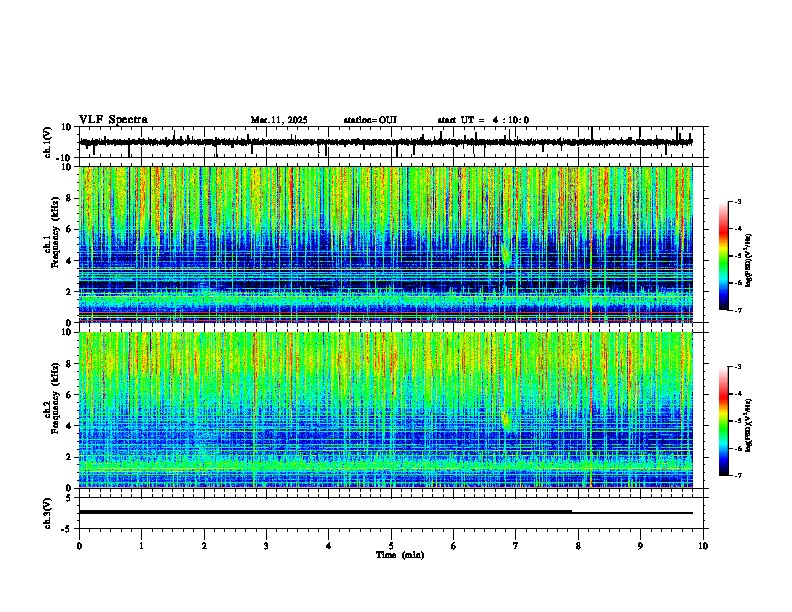This screenshot has width=792, height=612.
Task: Click the '7' tick on the time axis
Action: (x=516, y=546)
